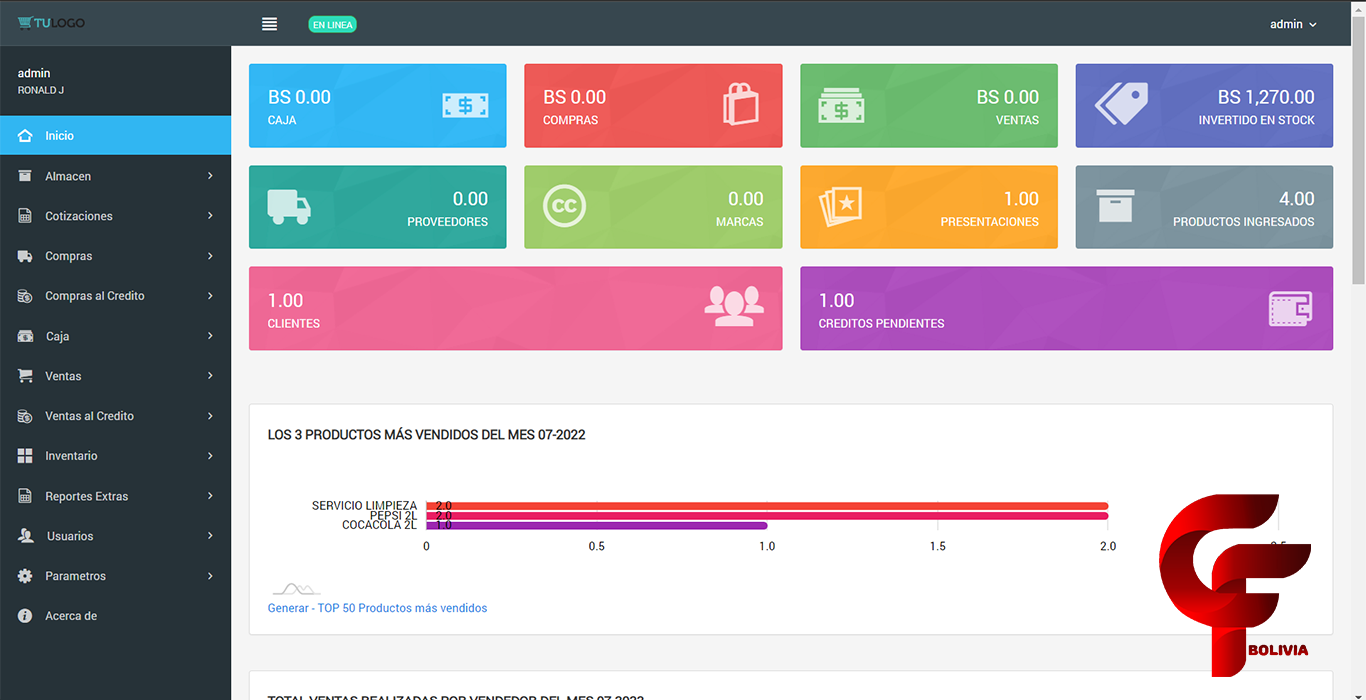The image size is (1366, 700).
Task: Click the purple COCACOLA 2L chart bar
Action: click(x=600, y=525)
